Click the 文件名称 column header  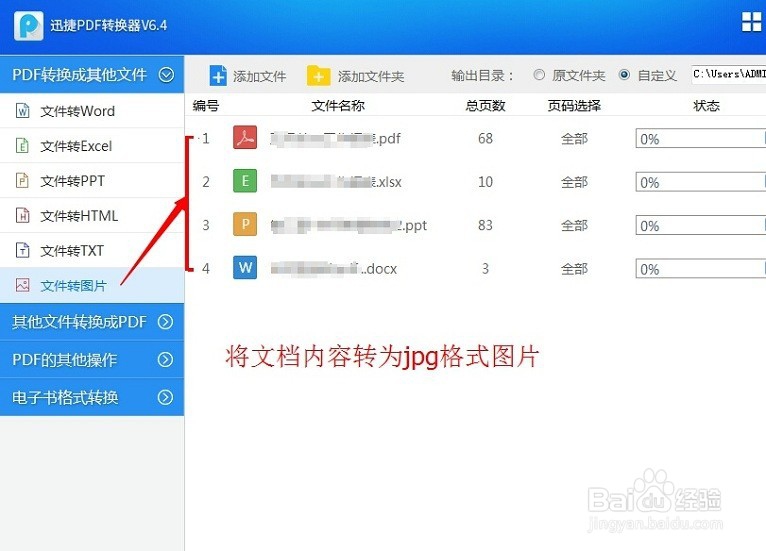tap(338, 106)
